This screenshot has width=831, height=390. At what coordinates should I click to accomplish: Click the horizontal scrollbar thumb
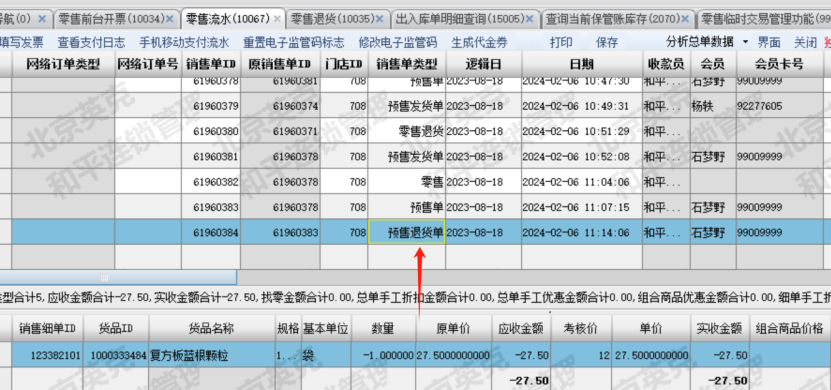[118, 277]
